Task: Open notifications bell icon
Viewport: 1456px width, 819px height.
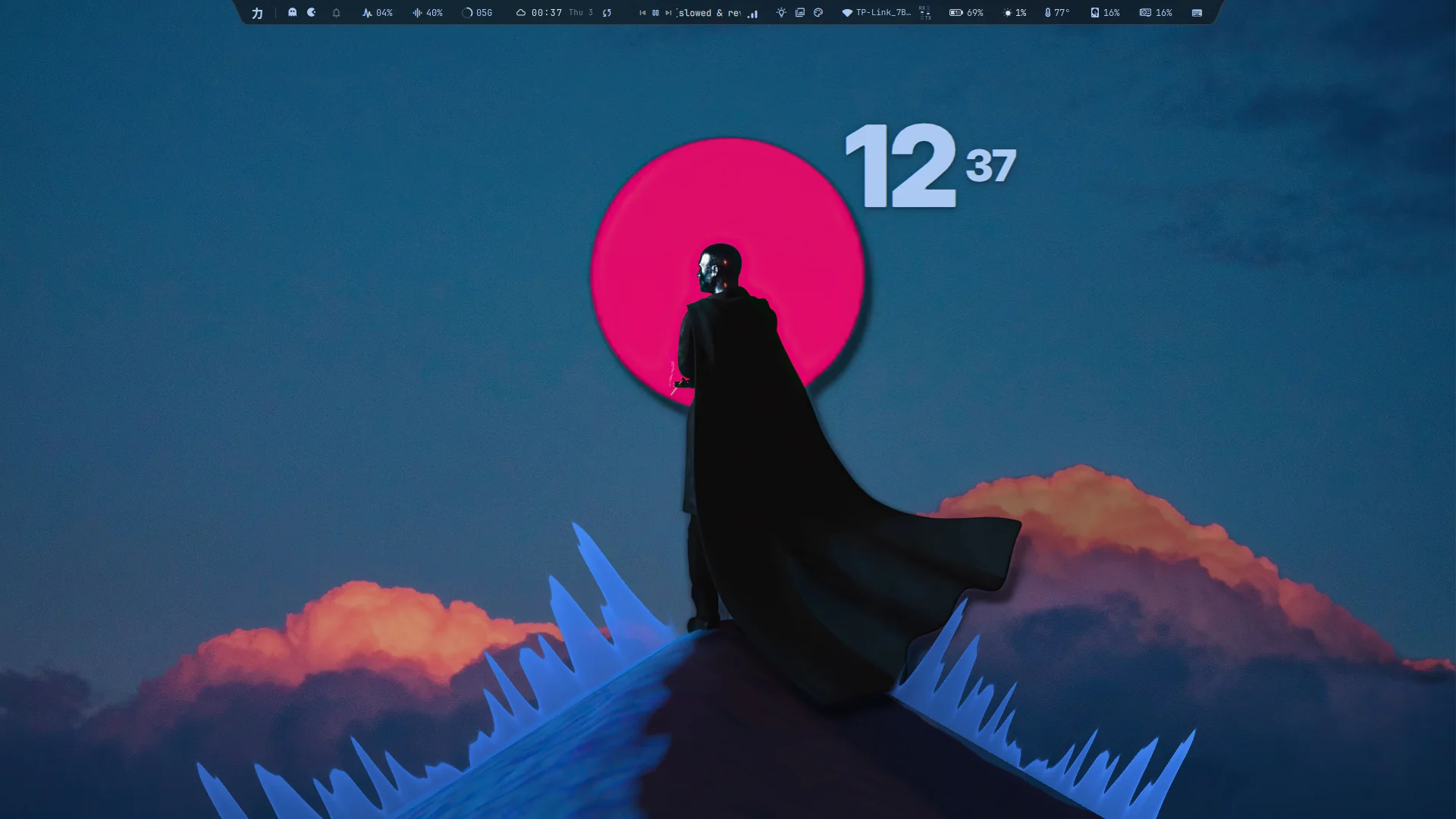Action: tap(336, 13)
